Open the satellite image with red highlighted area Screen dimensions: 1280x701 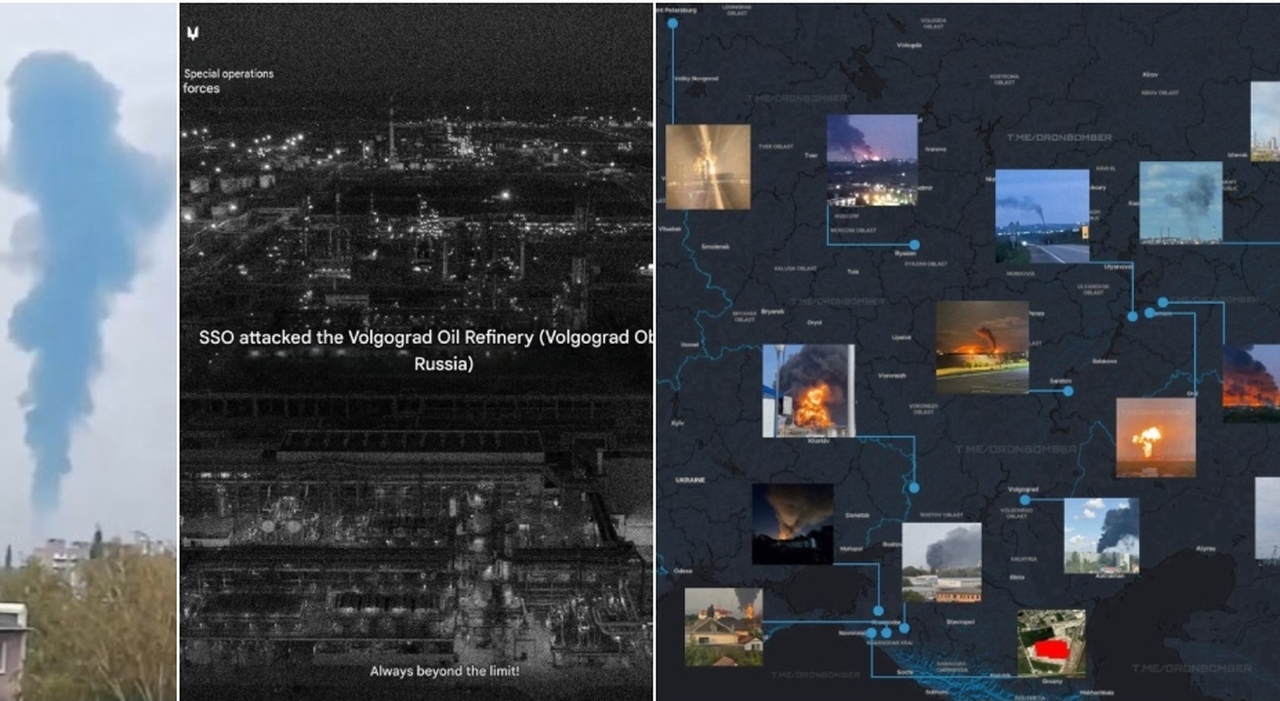pyautogui.click(x=1051, y=643)
